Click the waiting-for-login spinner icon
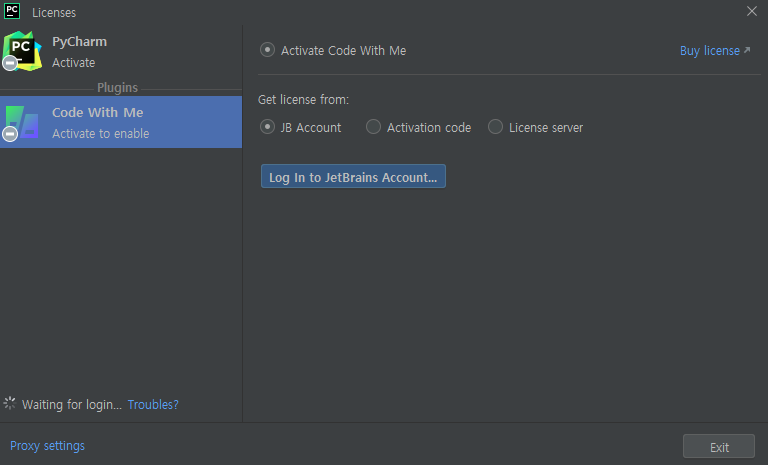 click(9, 403)
